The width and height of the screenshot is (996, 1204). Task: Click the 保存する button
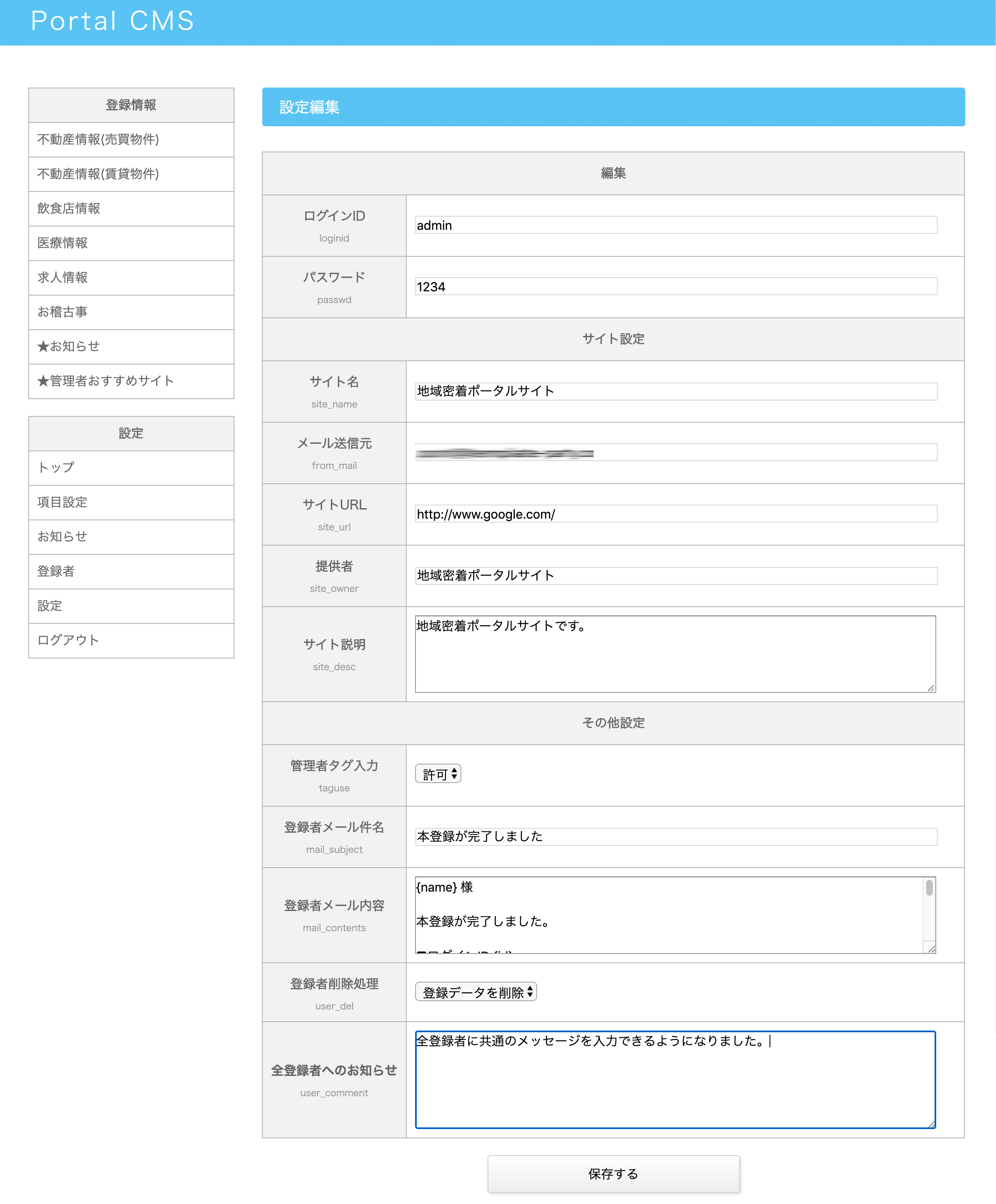pyautogui.click(x=613, y=1174)
